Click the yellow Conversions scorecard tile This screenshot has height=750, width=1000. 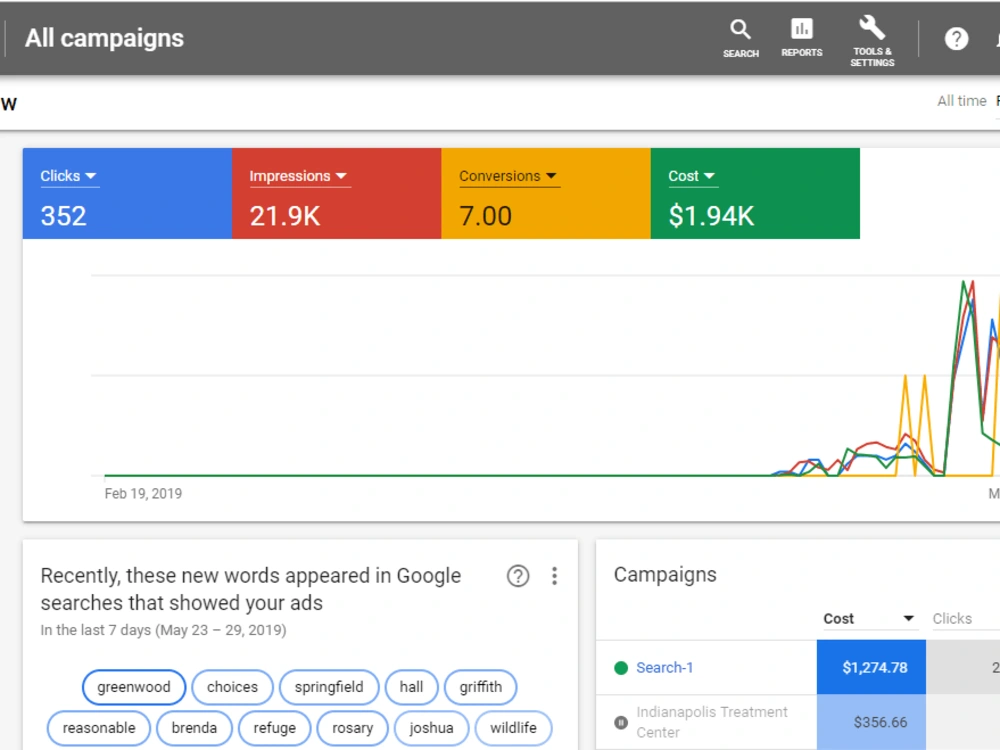point(546,194)
